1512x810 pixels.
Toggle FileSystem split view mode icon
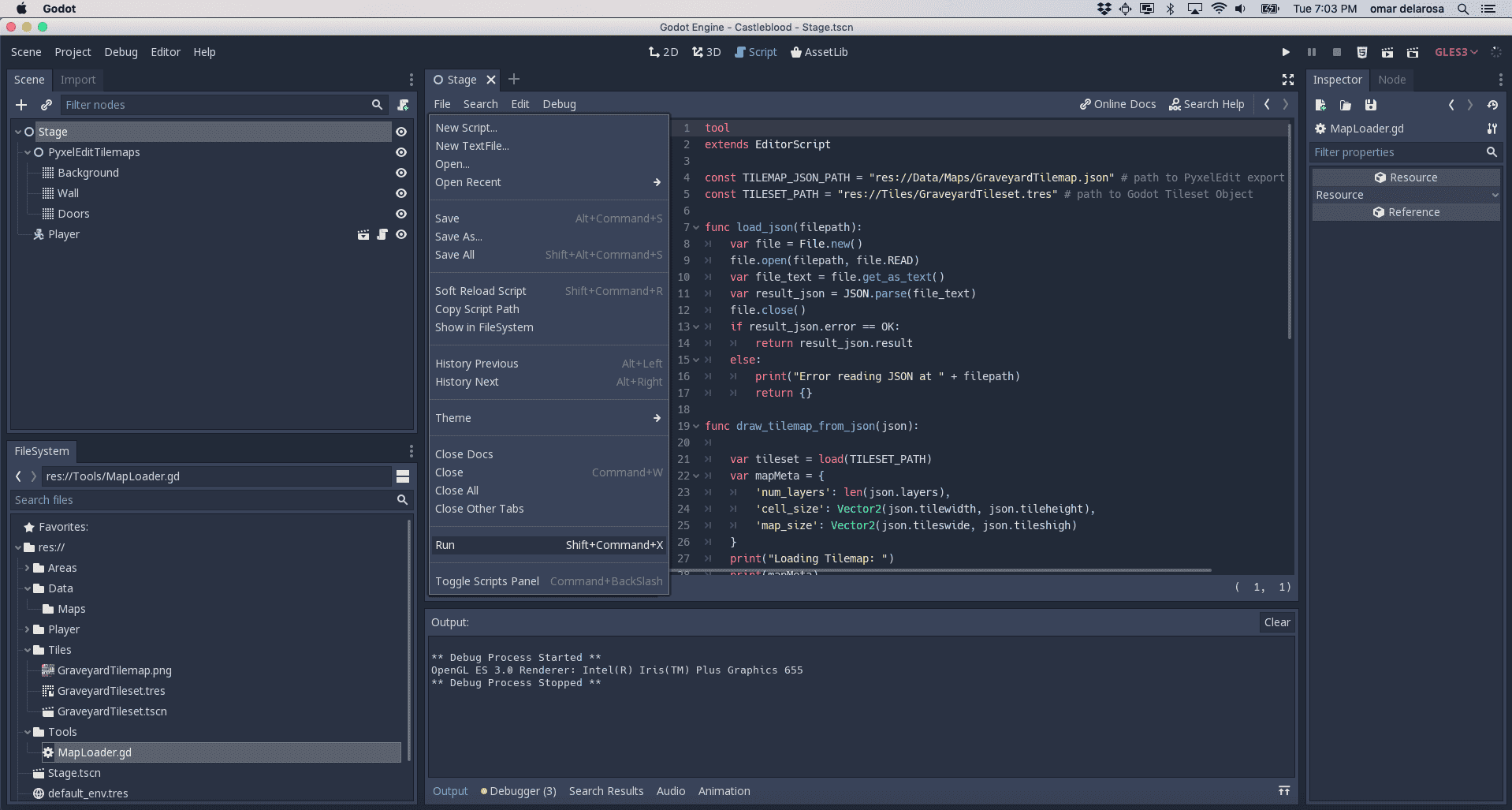point(402,476)
